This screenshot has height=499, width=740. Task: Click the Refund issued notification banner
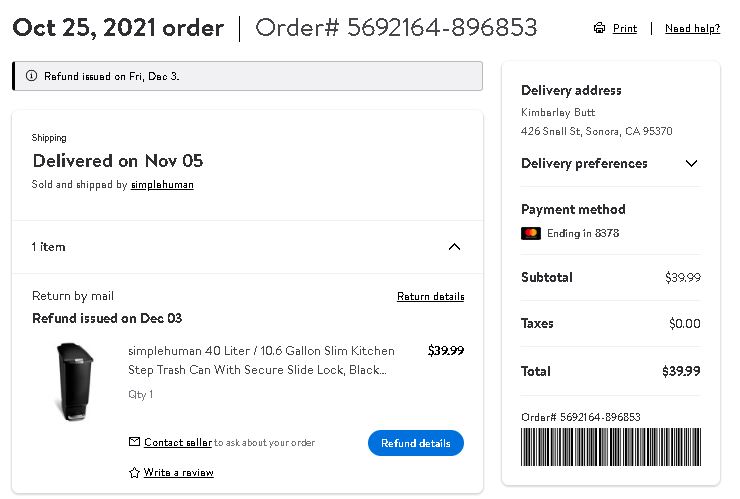247,76
